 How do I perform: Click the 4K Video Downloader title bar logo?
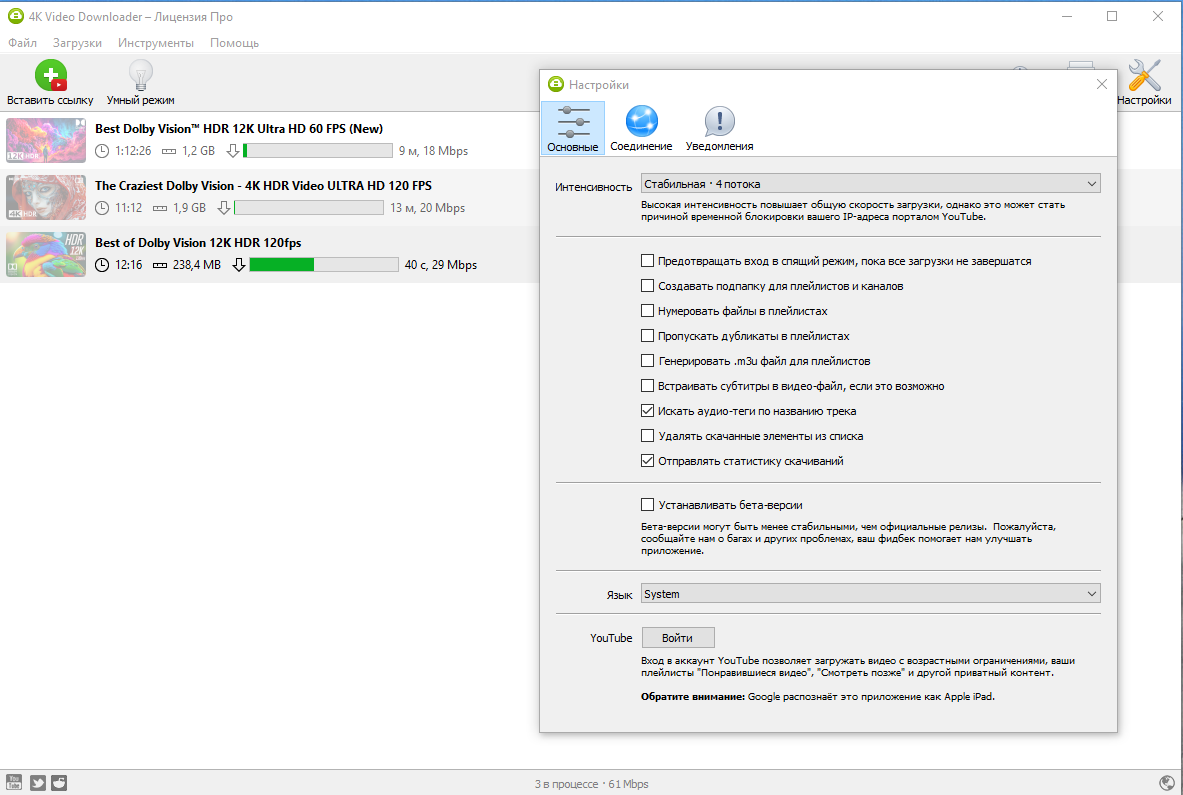(x=15, y=16)
